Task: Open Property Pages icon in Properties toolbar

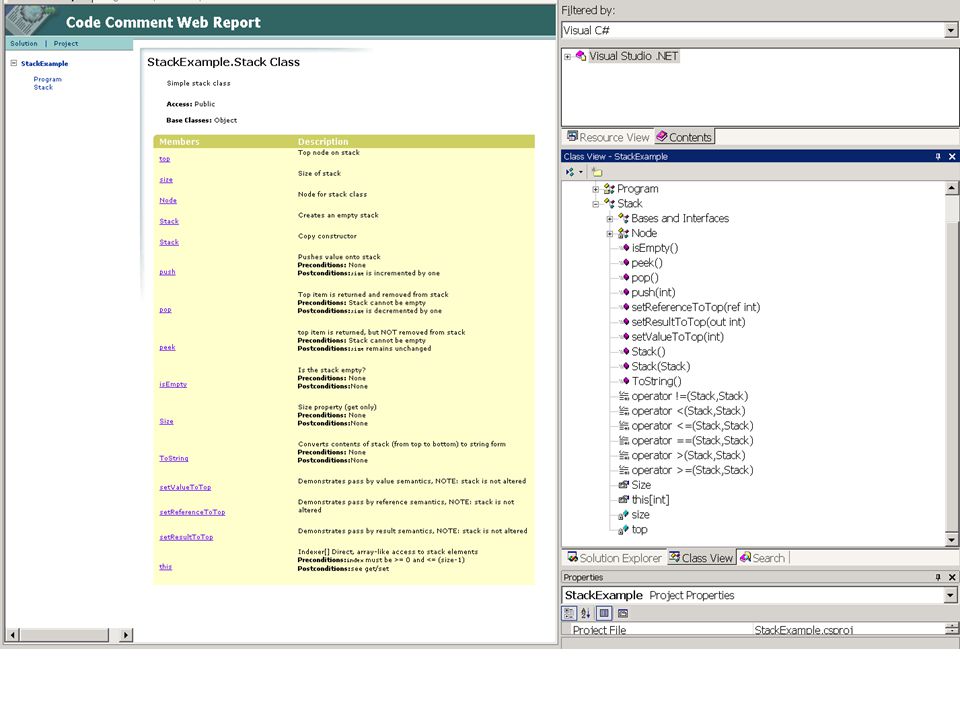Action: tap(623, 613)
